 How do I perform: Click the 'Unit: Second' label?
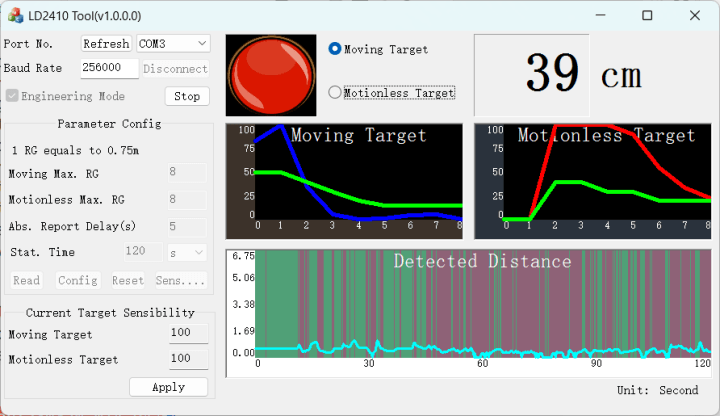coord(658,390)
